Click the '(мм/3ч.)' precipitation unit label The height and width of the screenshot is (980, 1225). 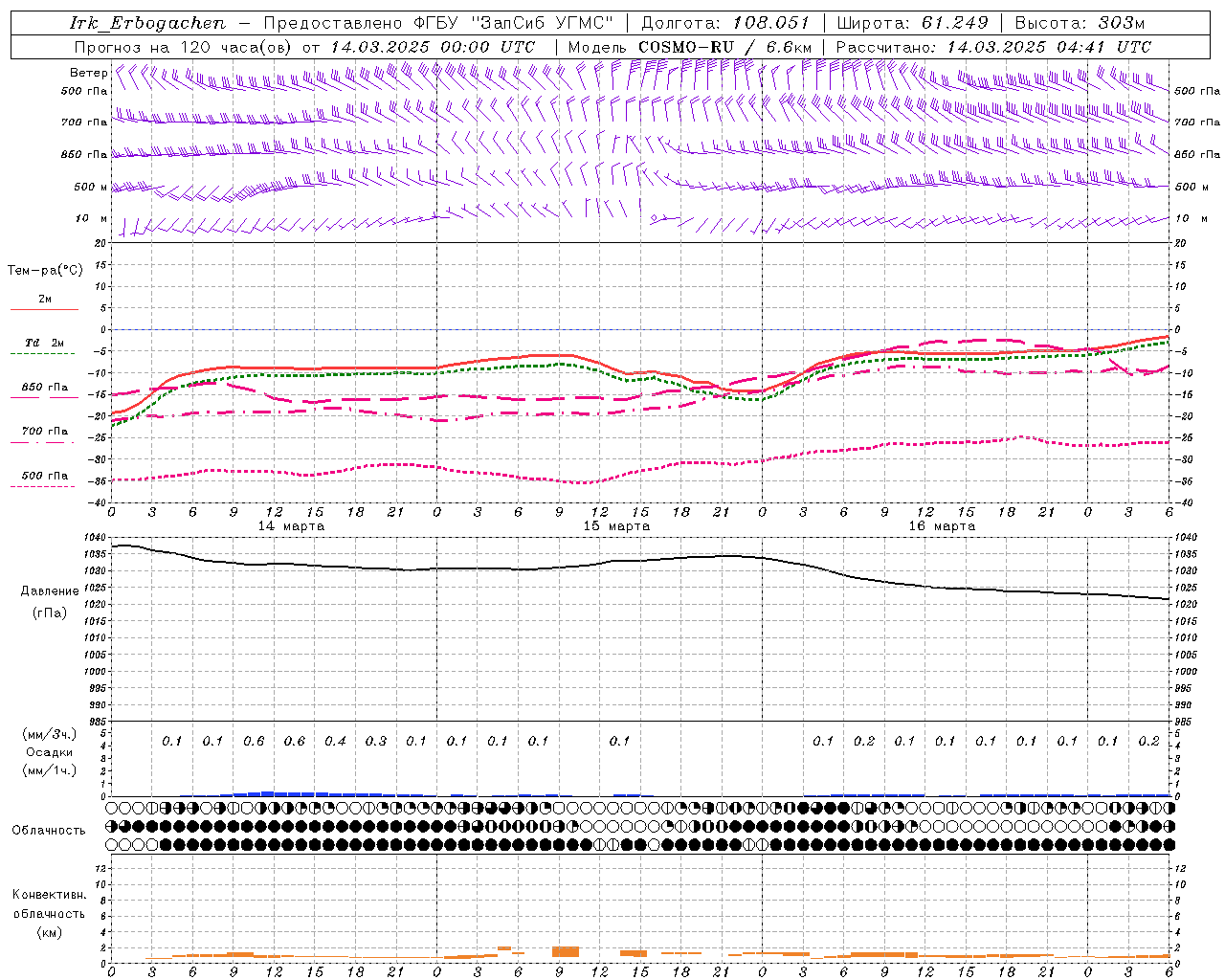pos(50,734)
